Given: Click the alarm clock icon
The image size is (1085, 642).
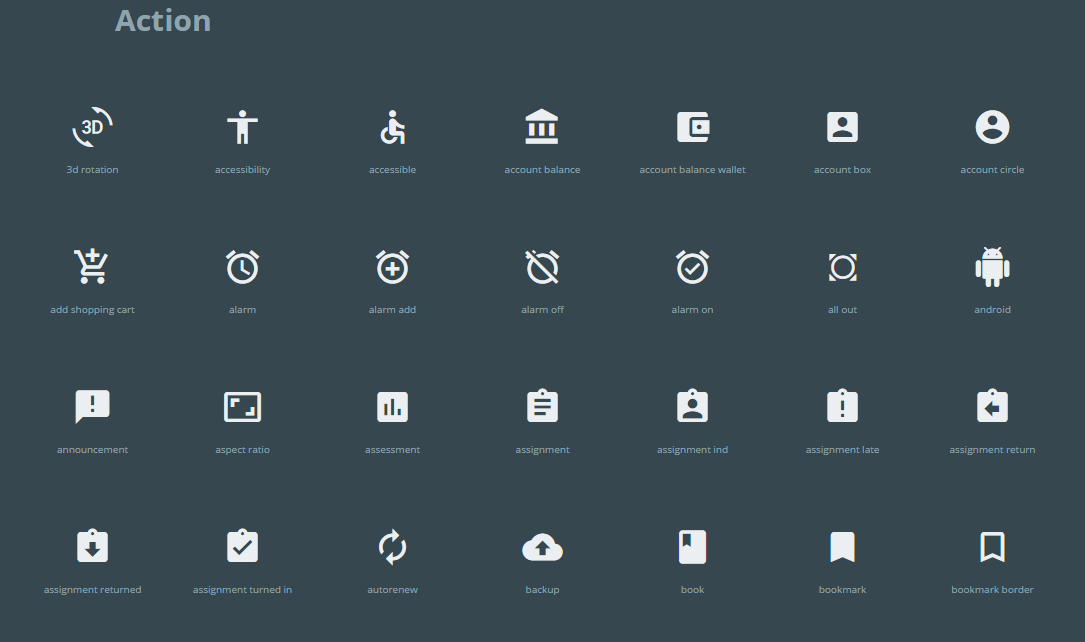Looking at the screenshot, I should (242, 267).
